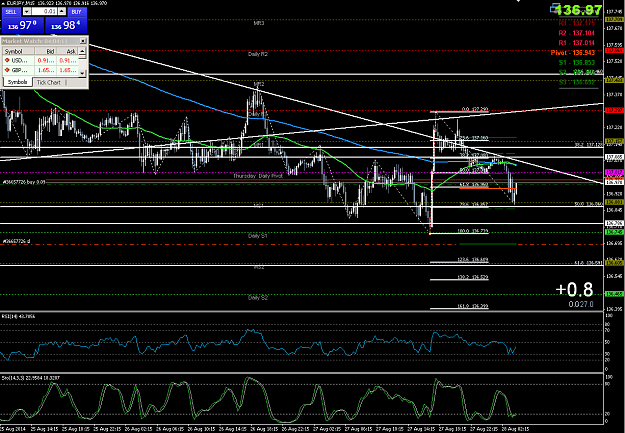625x433 pixels.
Task: Click the +0.8 profit label
Action: click(574, 290)
